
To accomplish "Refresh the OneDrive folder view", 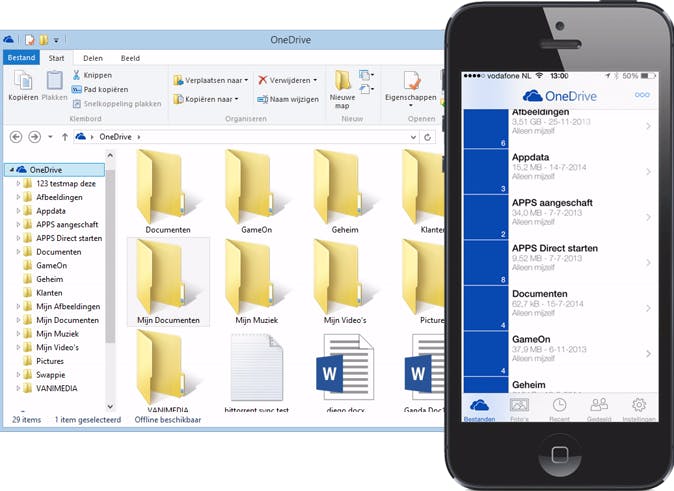I will (427, 137).
